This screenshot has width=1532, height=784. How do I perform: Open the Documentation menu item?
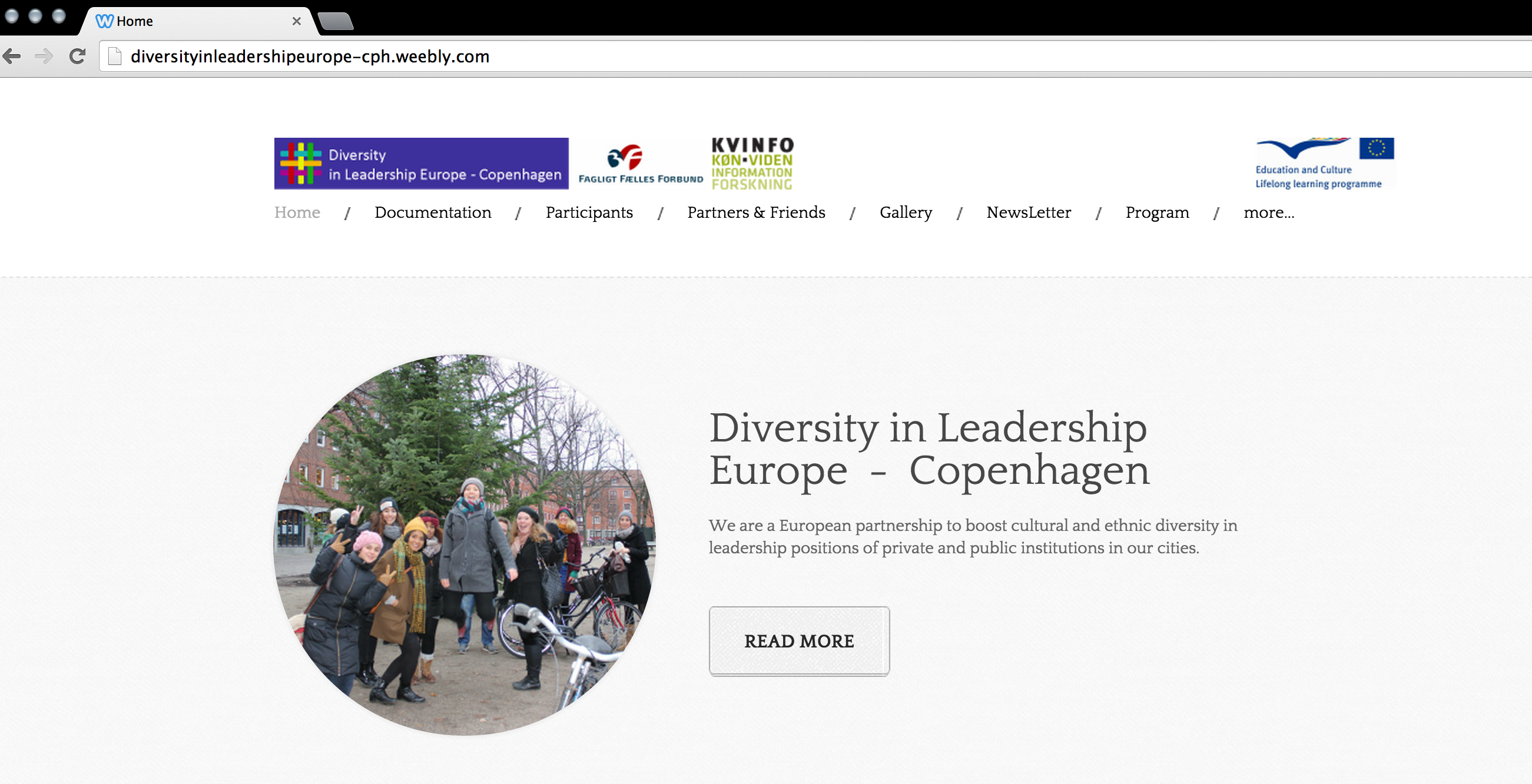pos(433,212)
